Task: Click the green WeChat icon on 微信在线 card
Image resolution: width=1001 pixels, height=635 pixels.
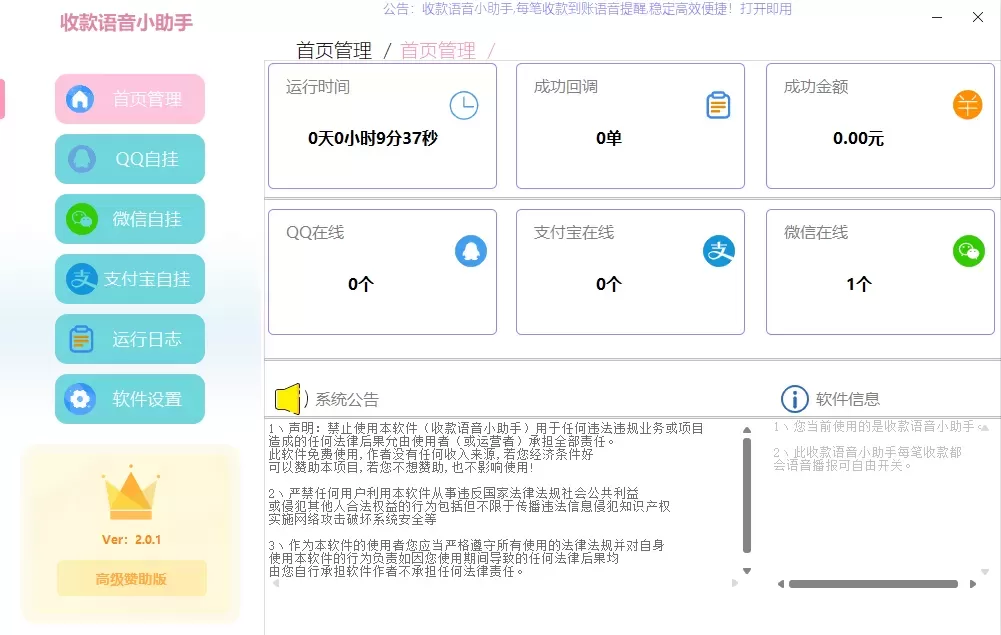Action: coord(967,250)
